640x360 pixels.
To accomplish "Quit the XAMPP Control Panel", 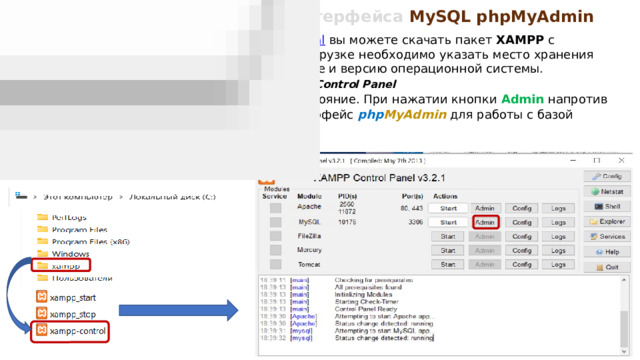I will pyautogui.click(x=607, y=267).
